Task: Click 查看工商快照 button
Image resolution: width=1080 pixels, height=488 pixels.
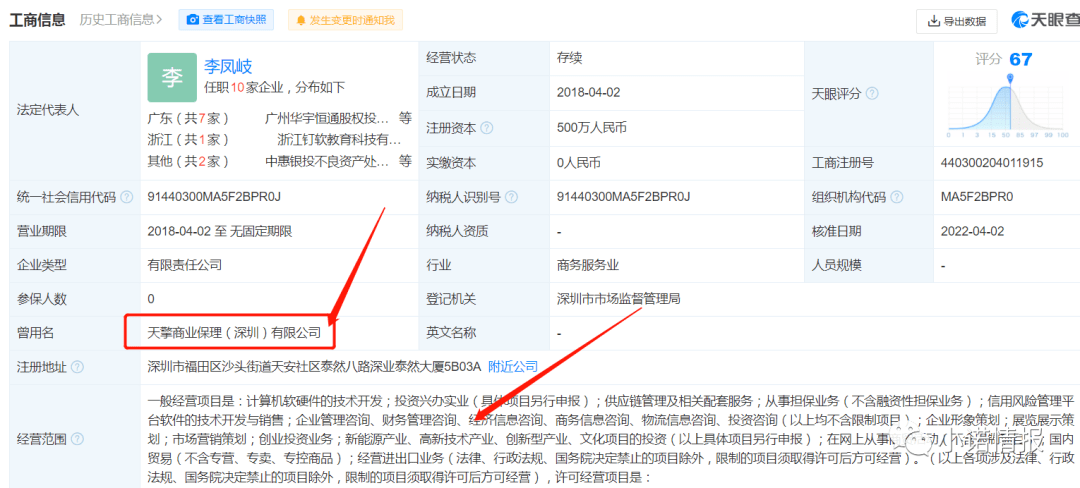Action: pos(226,20)
